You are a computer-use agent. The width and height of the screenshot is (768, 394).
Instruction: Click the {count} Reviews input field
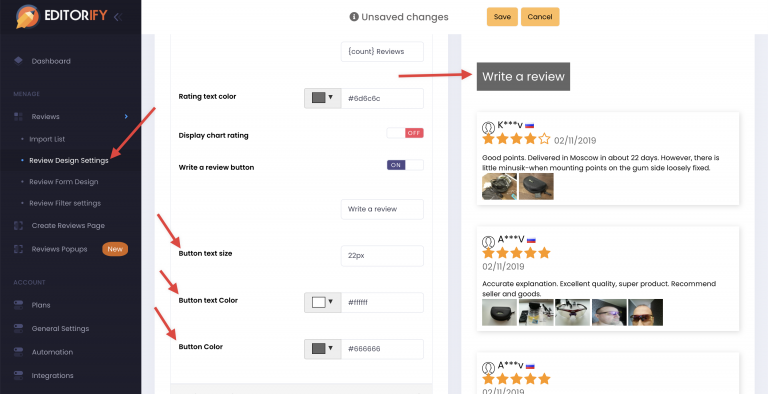(382, 51)
